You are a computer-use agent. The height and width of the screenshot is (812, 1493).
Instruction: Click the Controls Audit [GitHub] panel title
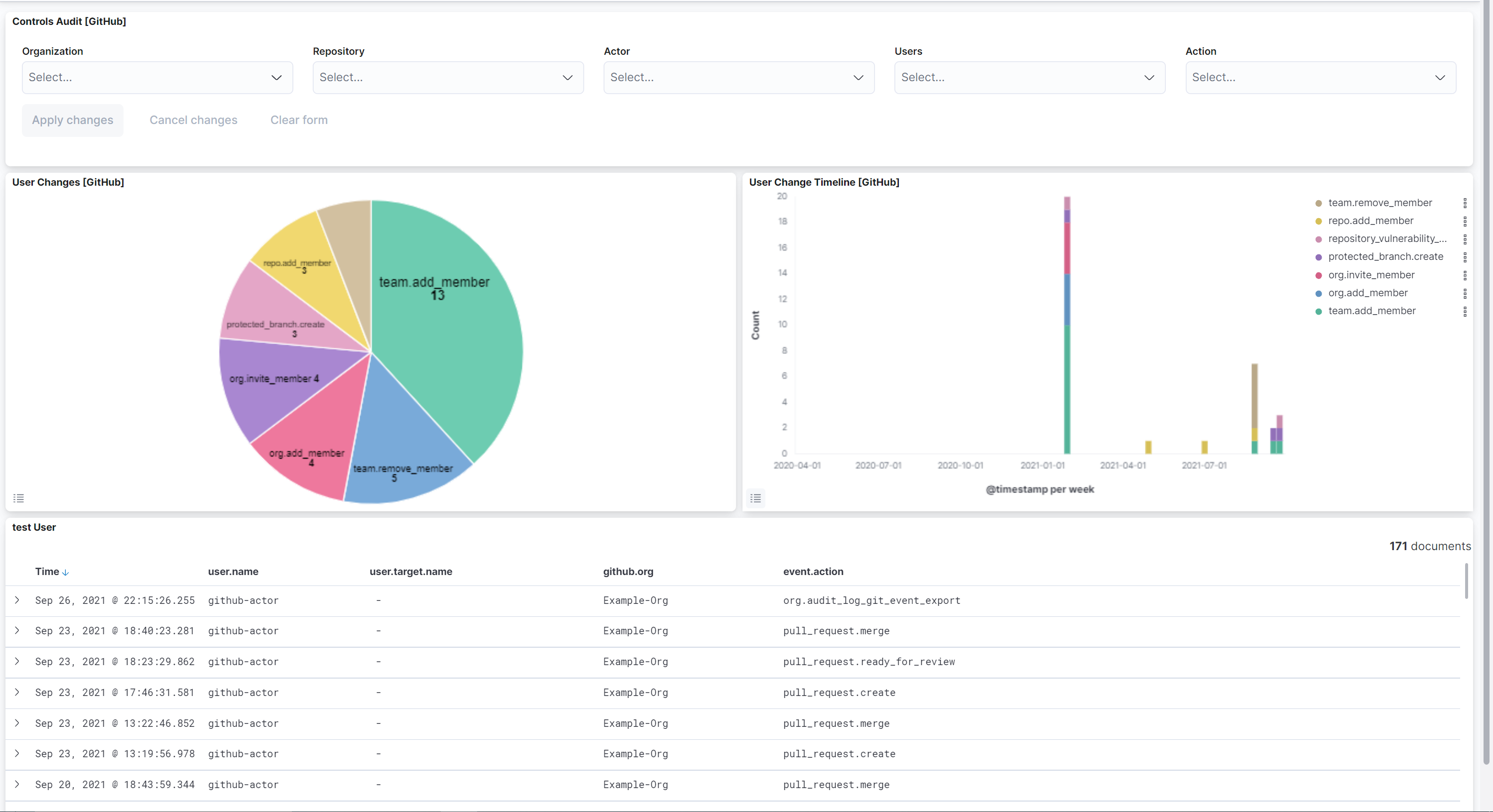[69, 21]
